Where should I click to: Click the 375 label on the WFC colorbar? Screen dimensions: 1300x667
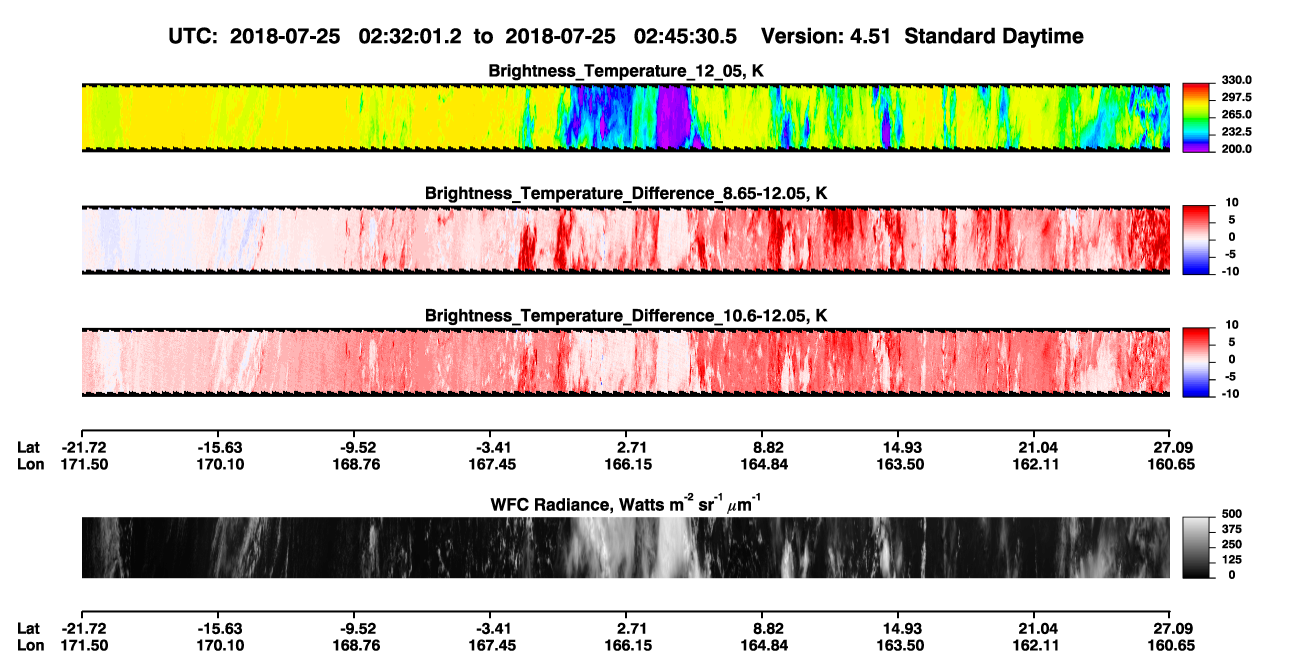[1233, 529]
